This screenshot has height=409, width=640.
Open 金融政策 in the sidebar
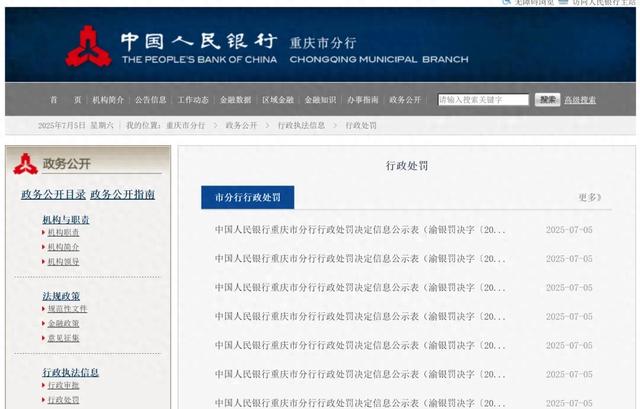click(x=63, y=323)
